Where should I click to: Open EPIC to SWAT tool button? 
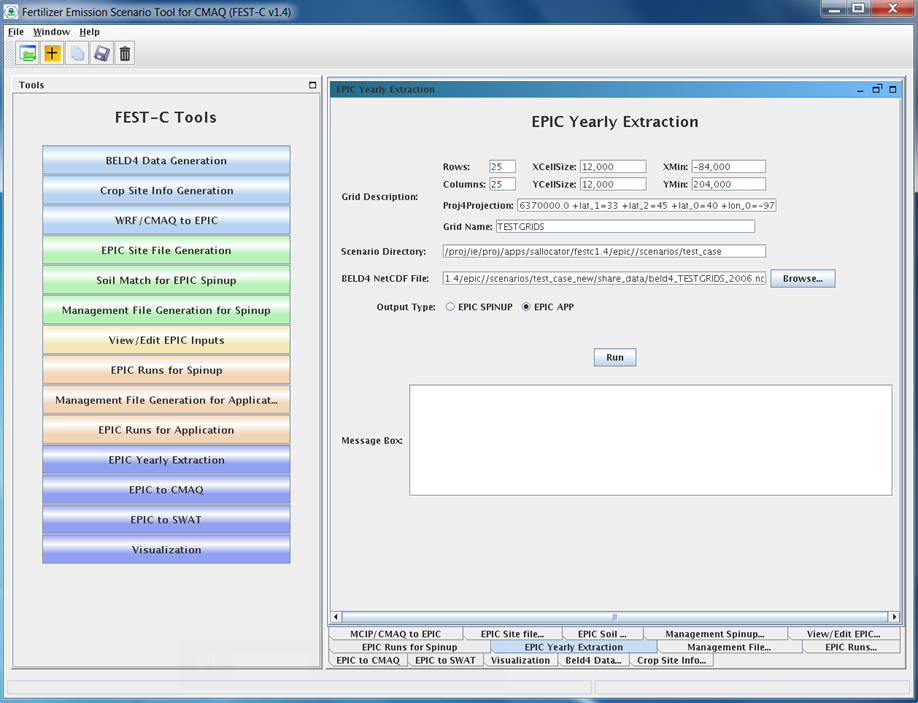[x=166, y=519]
